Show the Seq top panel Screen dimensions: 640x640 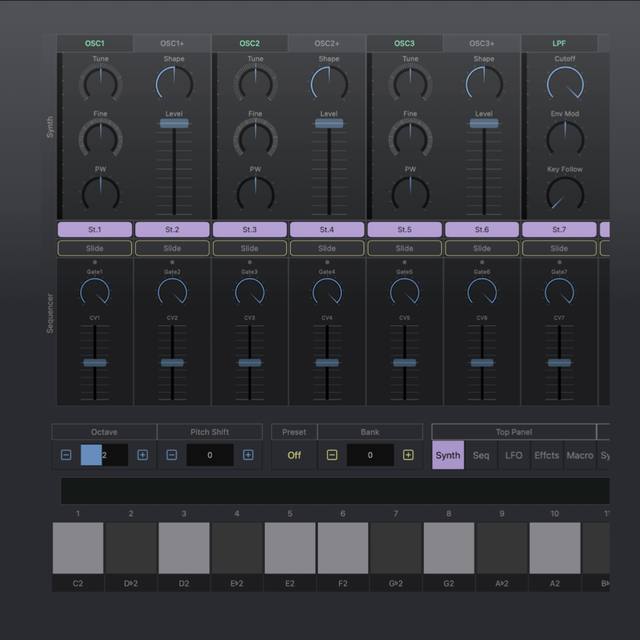pyautogui.click(x=481, y=455)
